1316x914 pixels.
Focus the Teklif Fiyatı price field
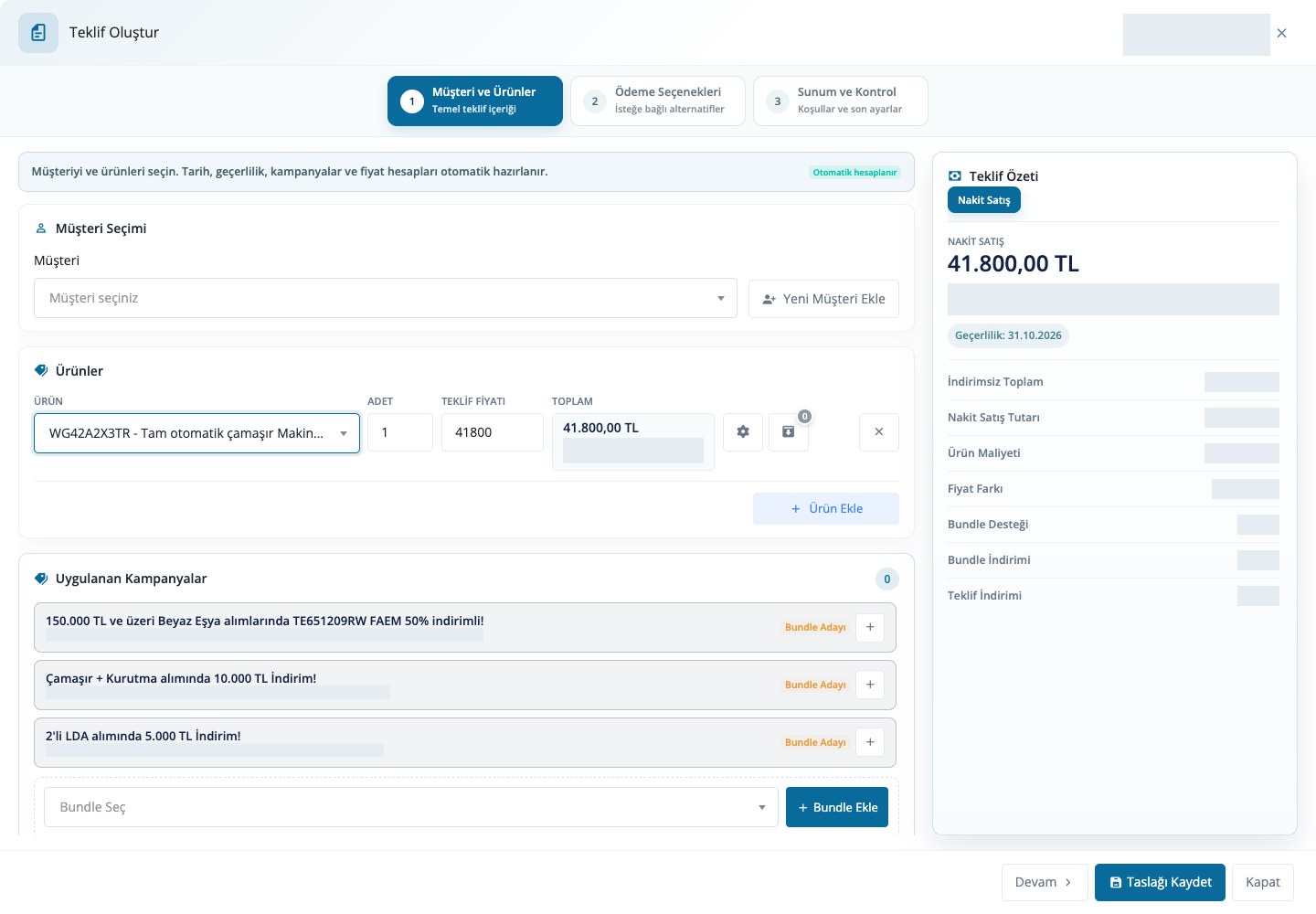(x=493, y=432)
